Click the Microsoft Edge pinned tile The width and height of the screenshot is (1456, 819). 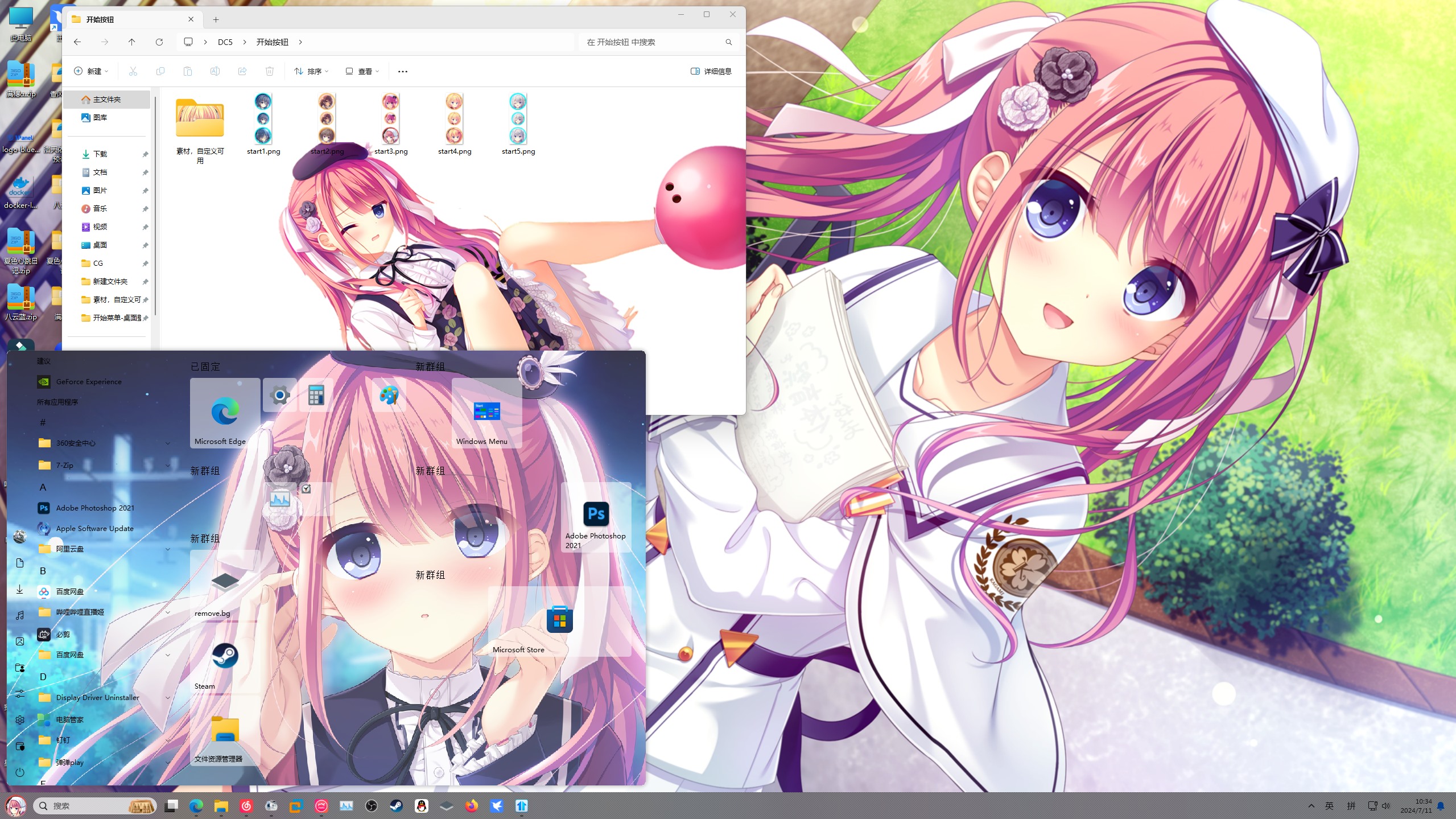tap(225, 414)
